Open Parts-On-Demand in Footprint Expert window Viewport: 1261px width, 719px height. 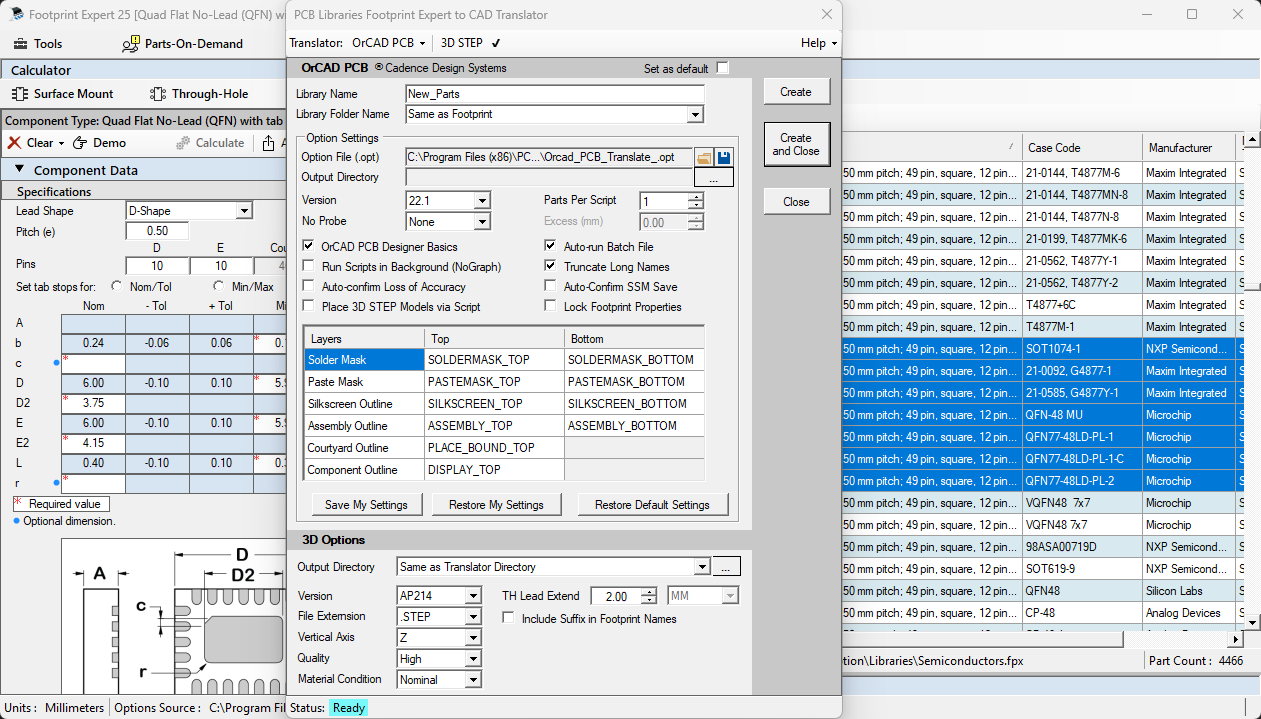(x=182, y=44)
